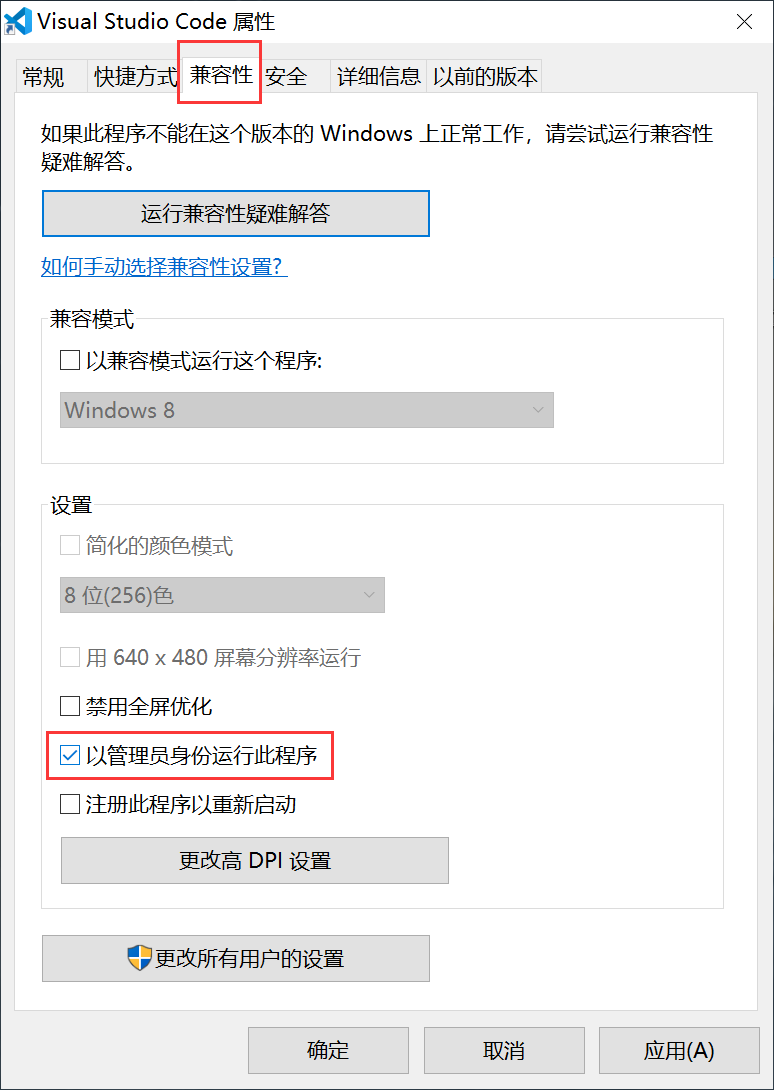Viewport: 774px width, 1090px height.
Task: Close the properties dialog window
Action: [744, 22]
